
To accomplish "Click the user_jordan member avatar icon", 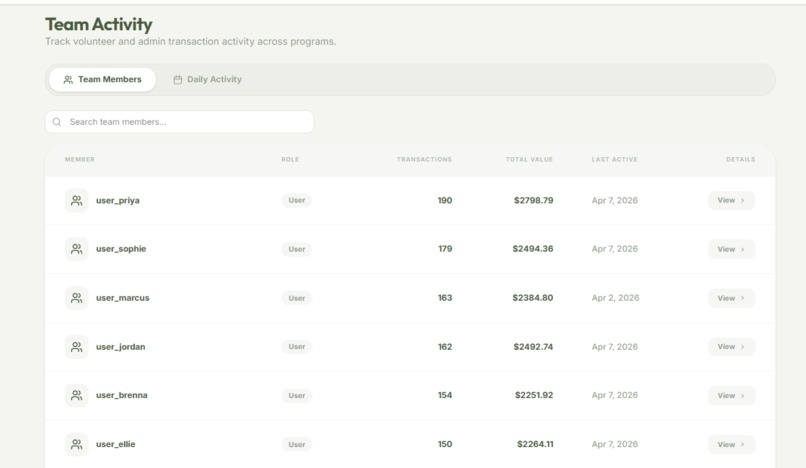I will coord(77,347).
